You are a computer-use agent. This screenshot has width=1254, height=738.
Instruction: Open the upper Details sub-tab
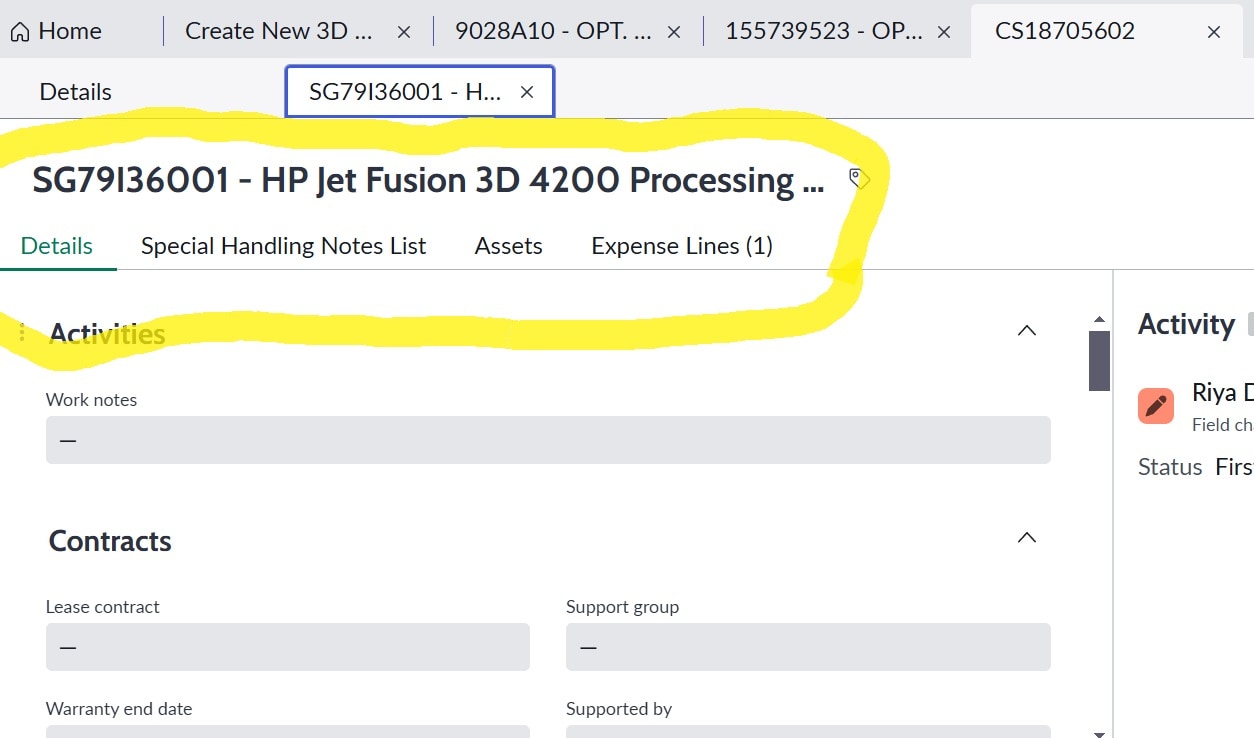click(75, 92)
